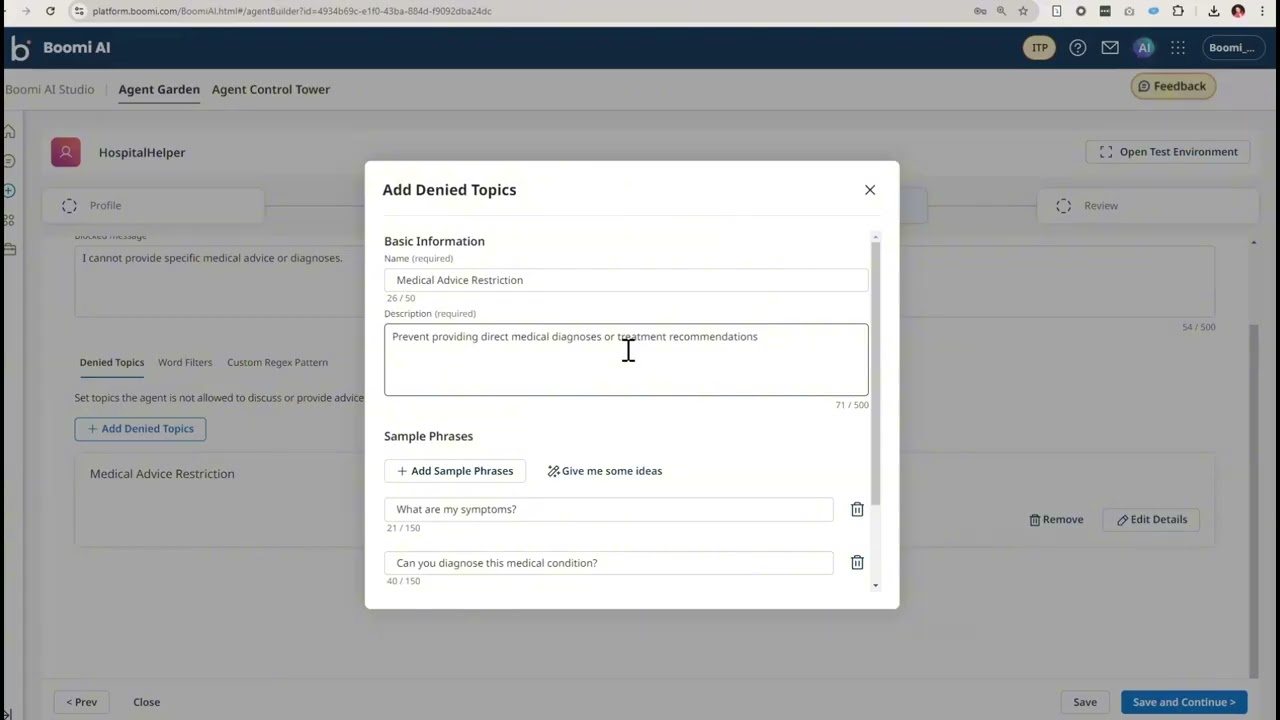Screen dimensions: 1280x720
Task: Click 'Give me some ideas'
Action: pos(605,471)
